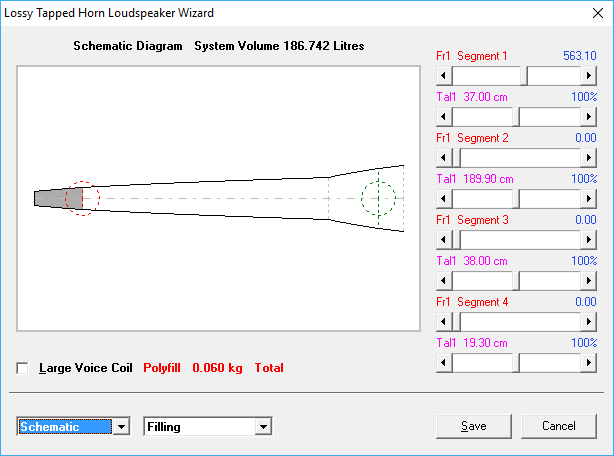
Task: Click the Tal1 37.00 cm slider thumb
Action: click(x=516, y=117)
